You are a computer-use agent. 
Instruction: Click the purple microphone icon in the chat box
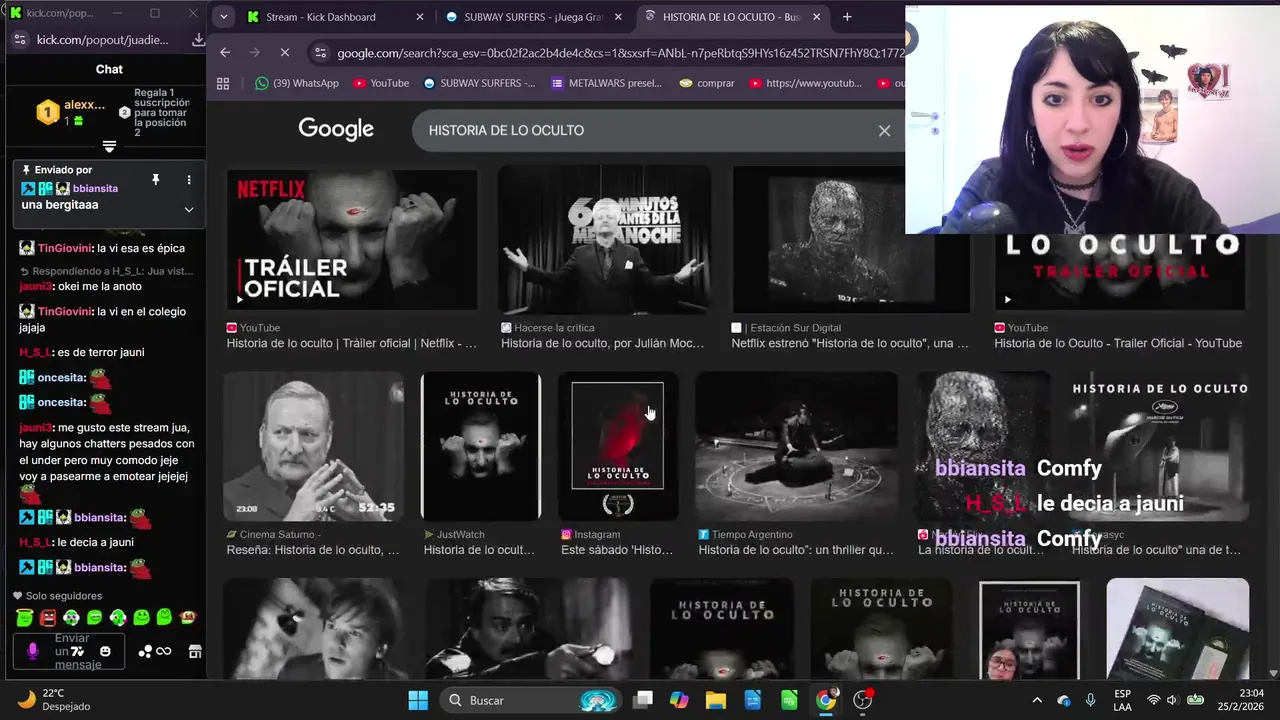tap(32, 651)
